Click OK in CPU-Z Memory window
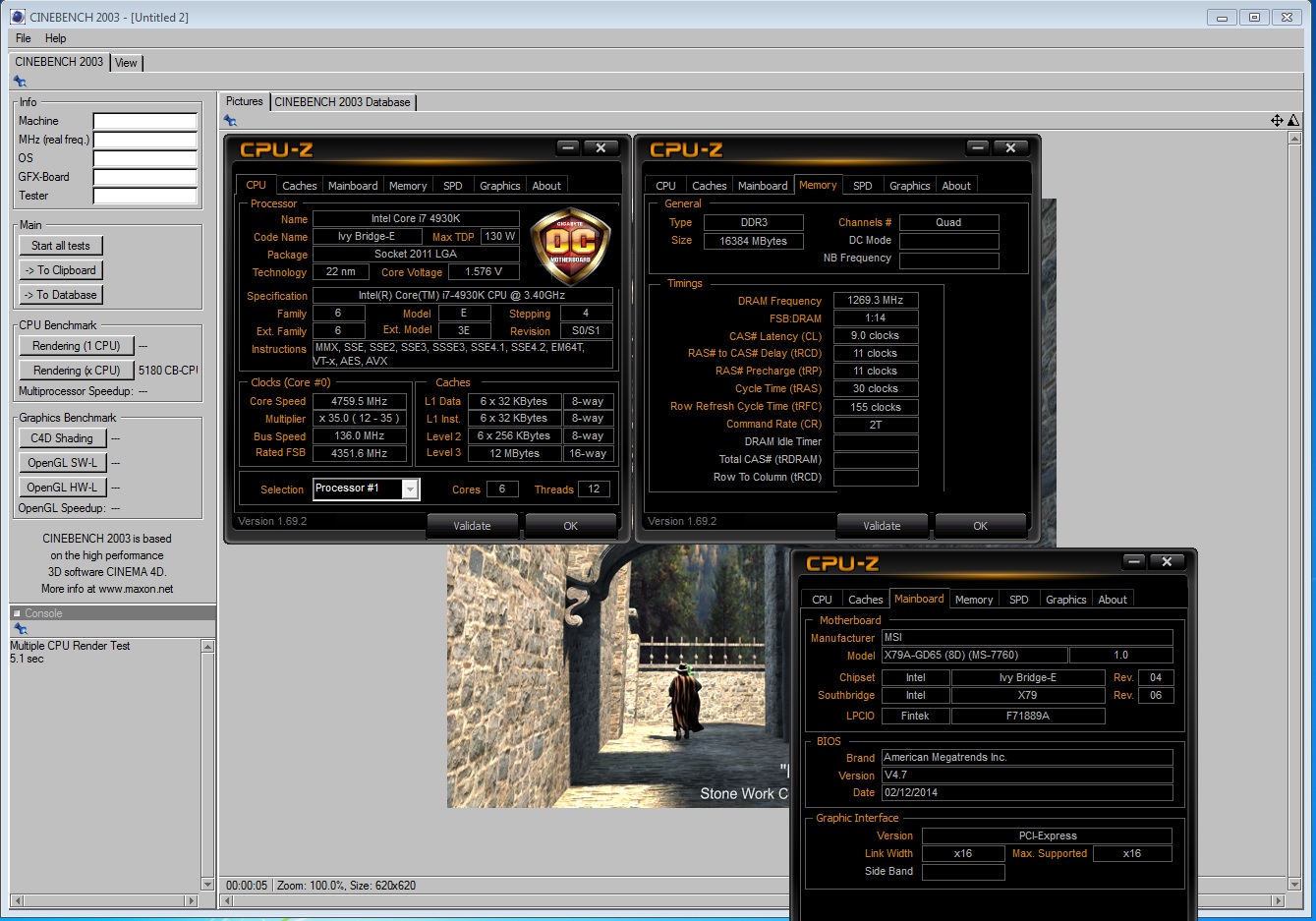Viewport: 1316px width, 921px height. [980, 526]
